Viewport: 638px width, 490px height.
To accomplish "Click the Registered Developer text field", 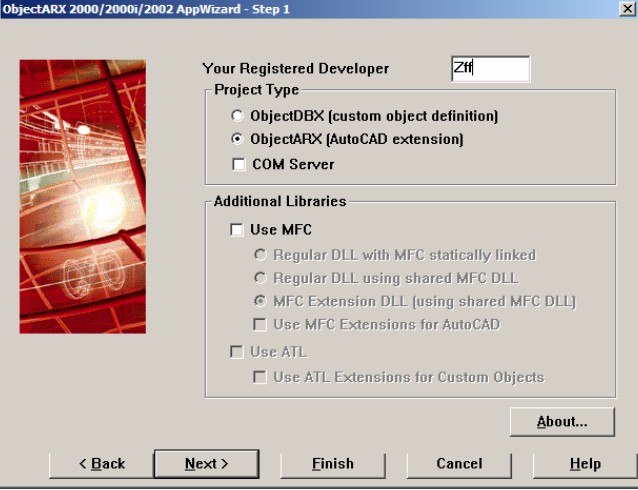I will coord(490,69).
